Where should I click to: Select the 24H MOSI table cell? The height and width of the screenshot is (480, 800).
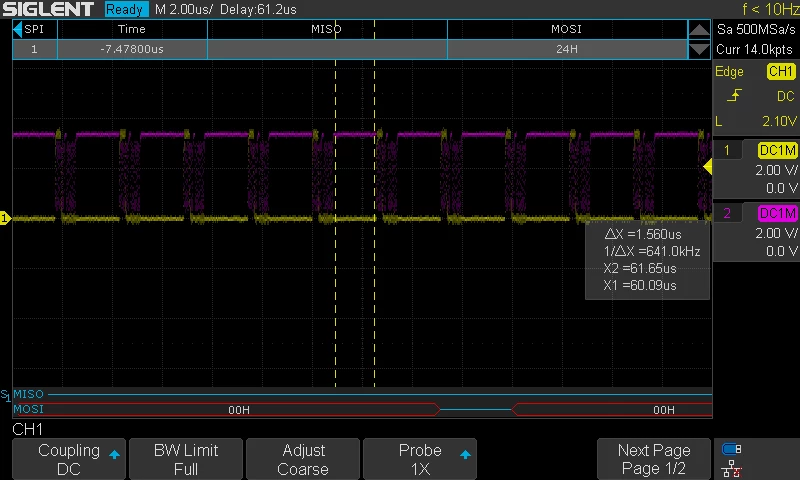567,49
